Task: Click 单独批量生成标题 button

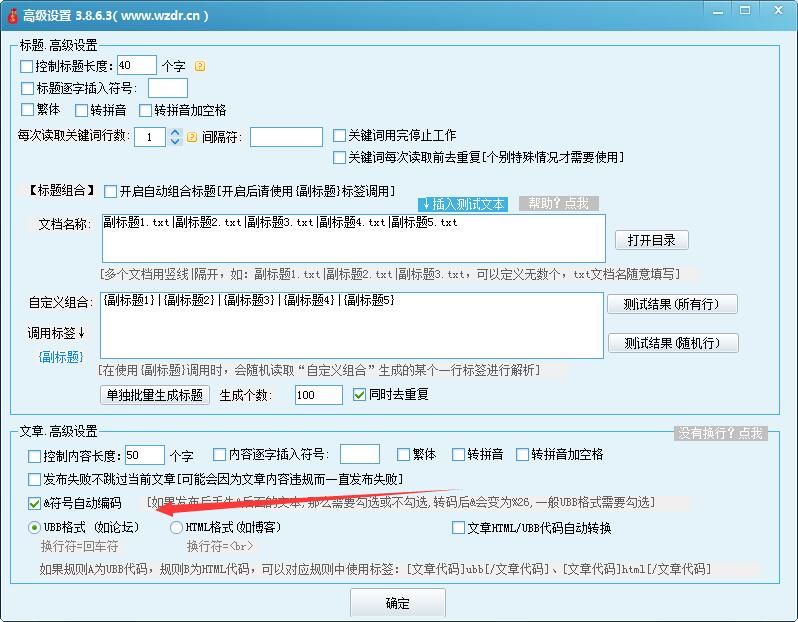Action: click(155, 395)
